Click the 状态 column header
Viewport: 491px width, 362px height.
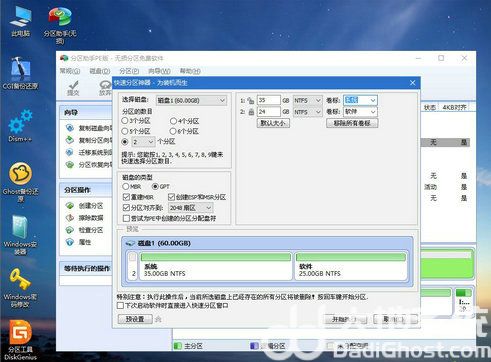click(x=430, y=107)
